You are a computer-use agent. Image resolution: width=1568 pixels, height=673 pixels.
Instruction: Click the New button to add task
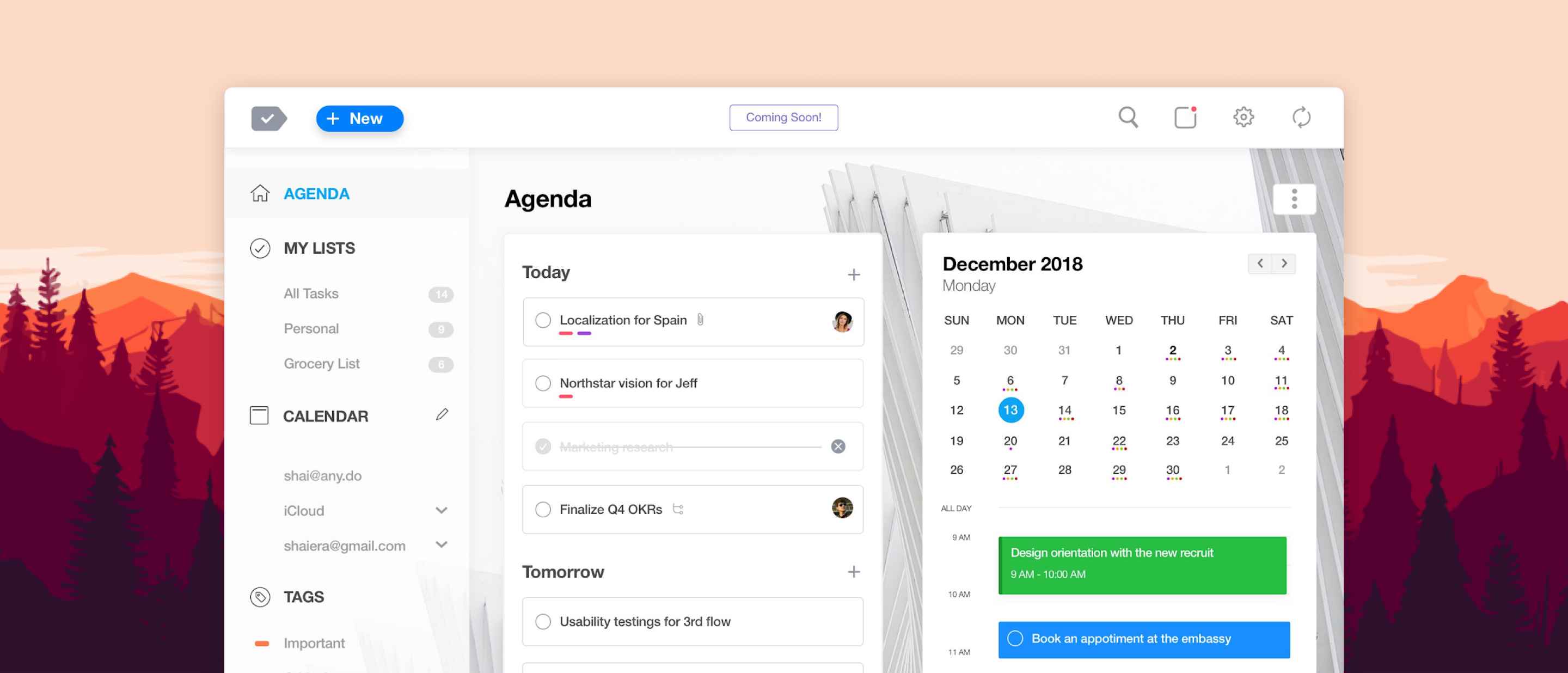[x=358, y=117]
